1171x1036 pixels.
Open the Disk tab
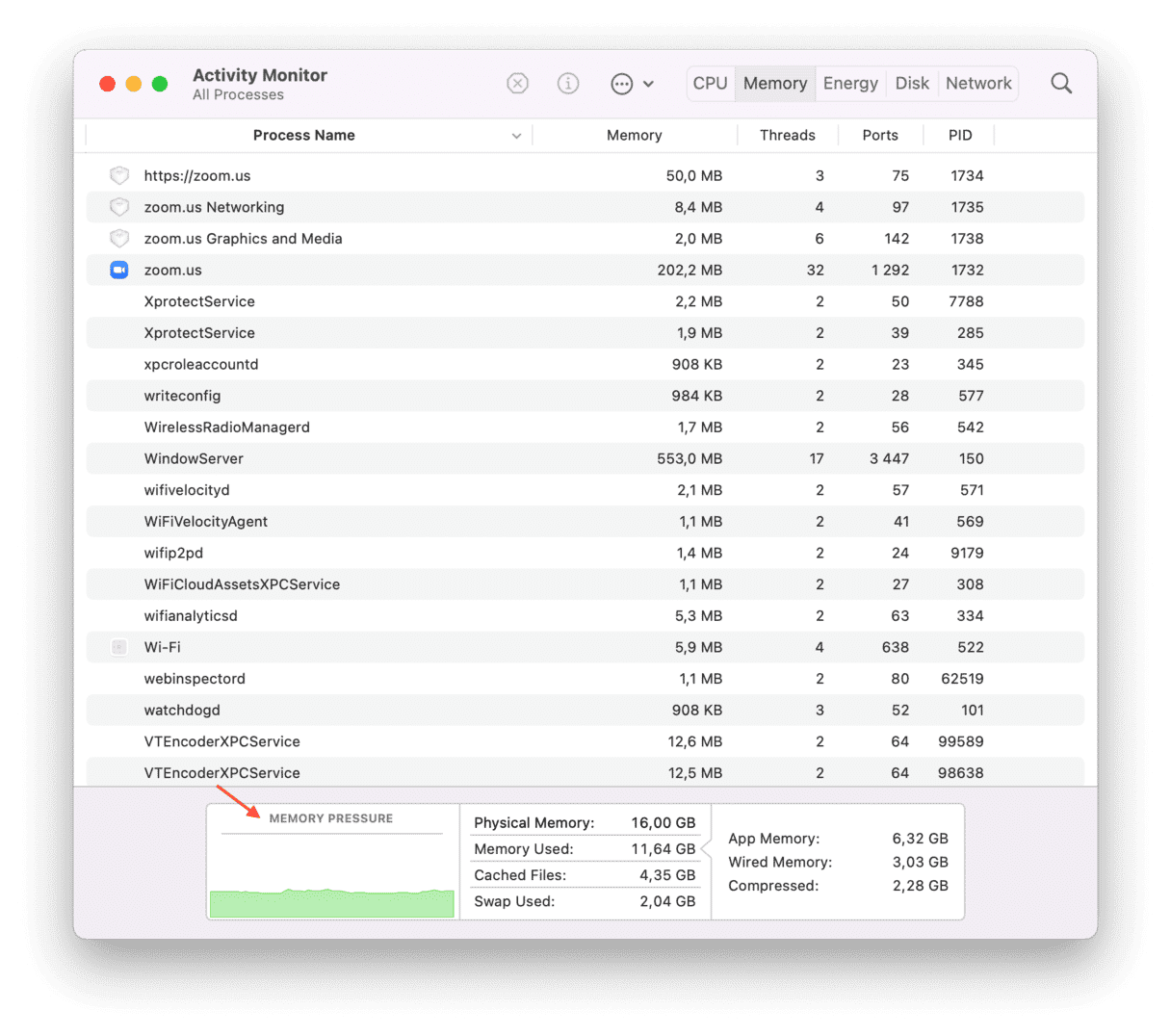pyautogui.click(x=912, y=84)
